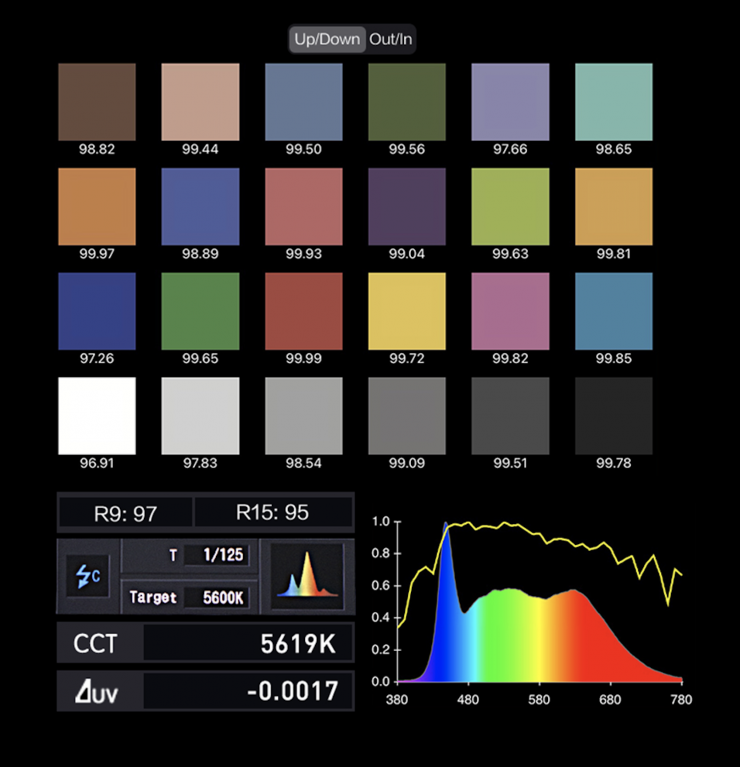Image resolution: width=740 pixels, height=767 pixels.
Task: Select the CCT 5619K reading
Action: pos(205,643)
